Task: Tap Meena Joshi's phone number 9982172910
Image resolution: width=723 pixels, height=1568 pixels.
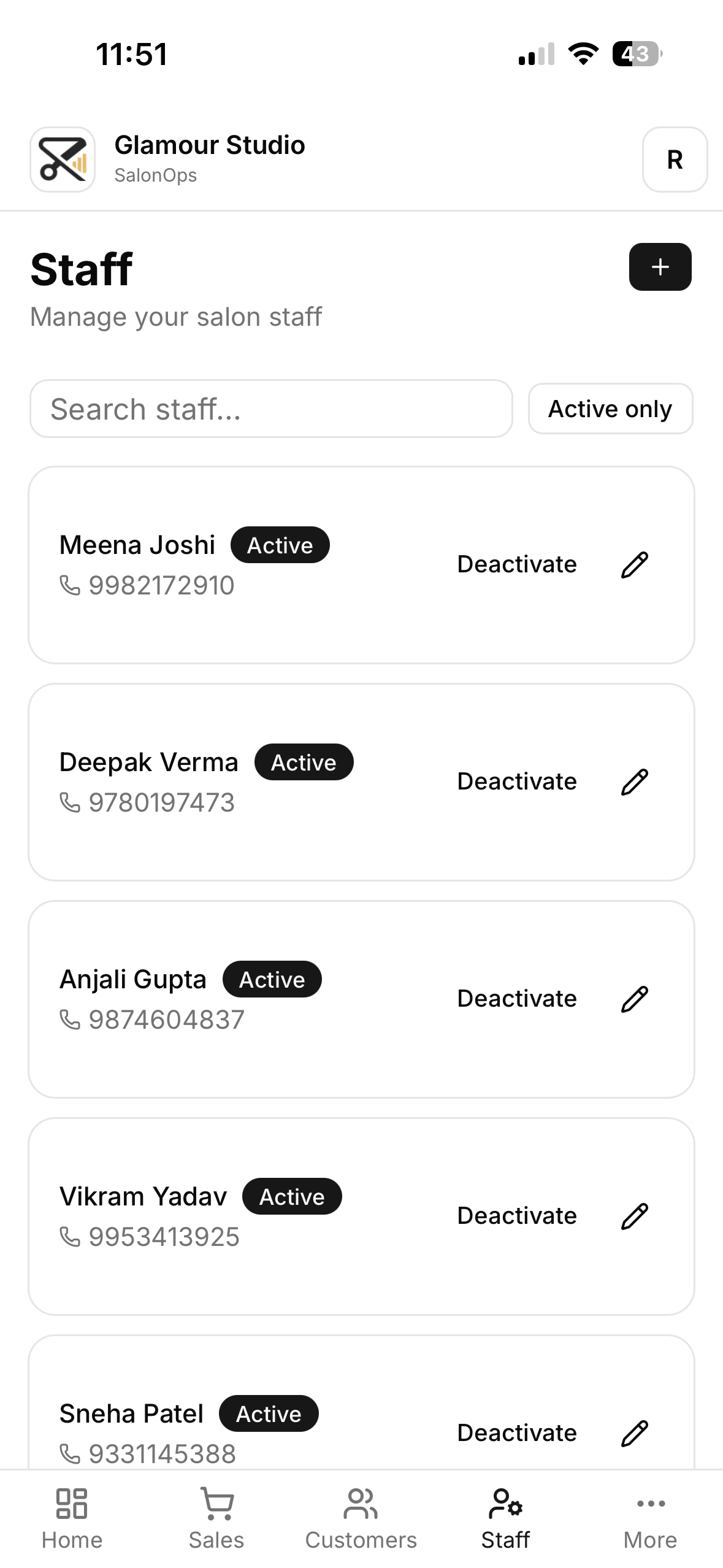Action: [x=161, y=585]
